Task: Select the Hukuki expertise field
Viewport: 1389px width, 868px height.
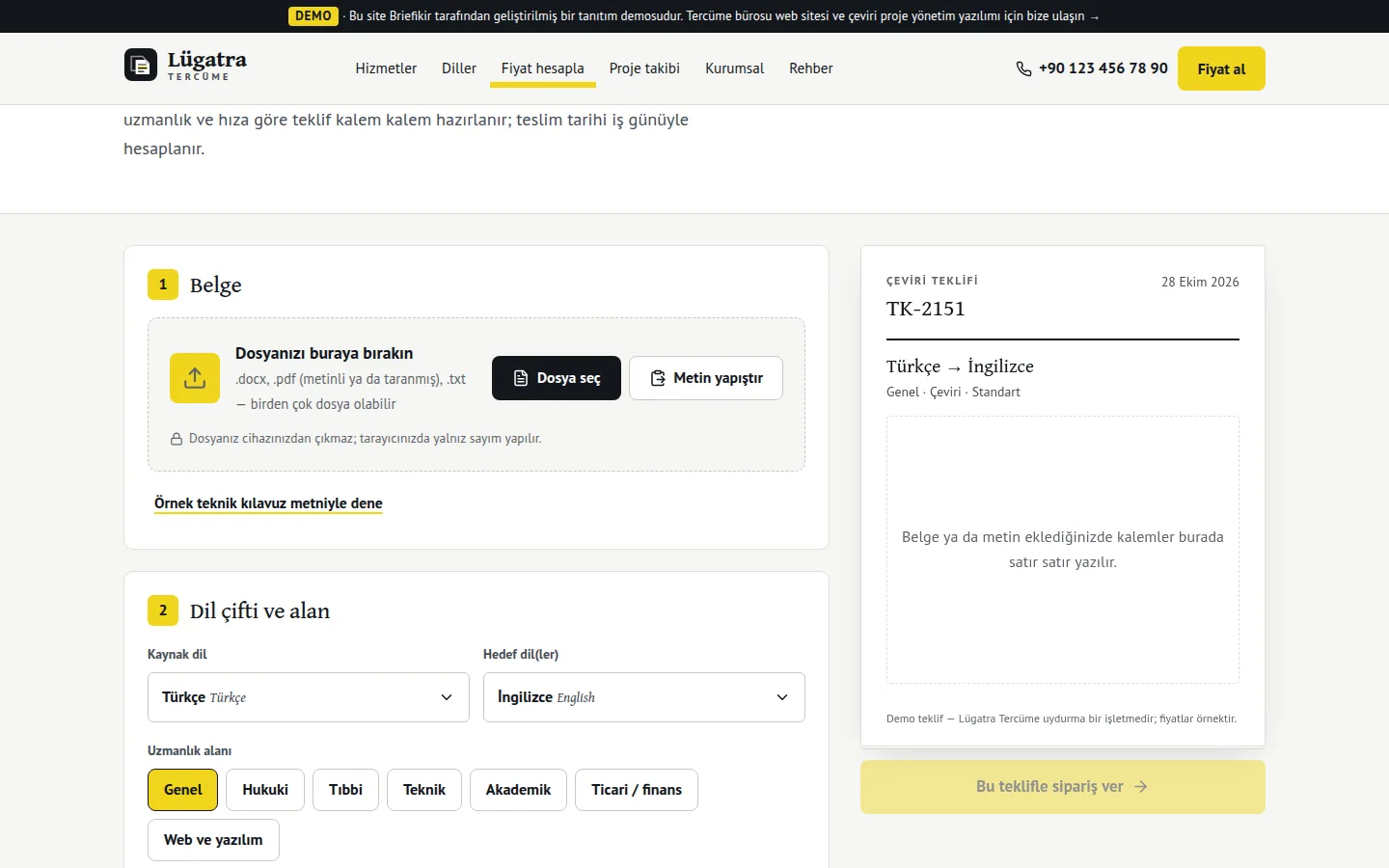Action: coord(265,790)
